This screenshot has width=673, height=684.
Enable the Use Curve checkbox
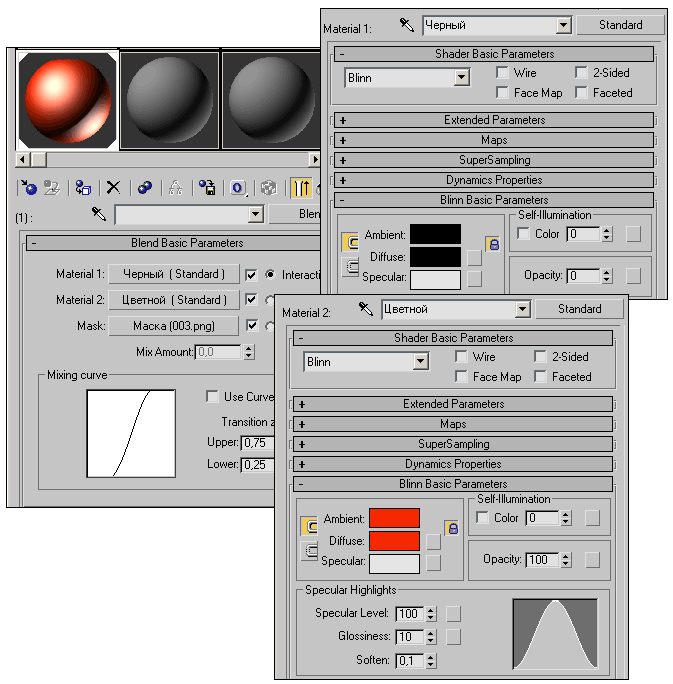(212, 397)
